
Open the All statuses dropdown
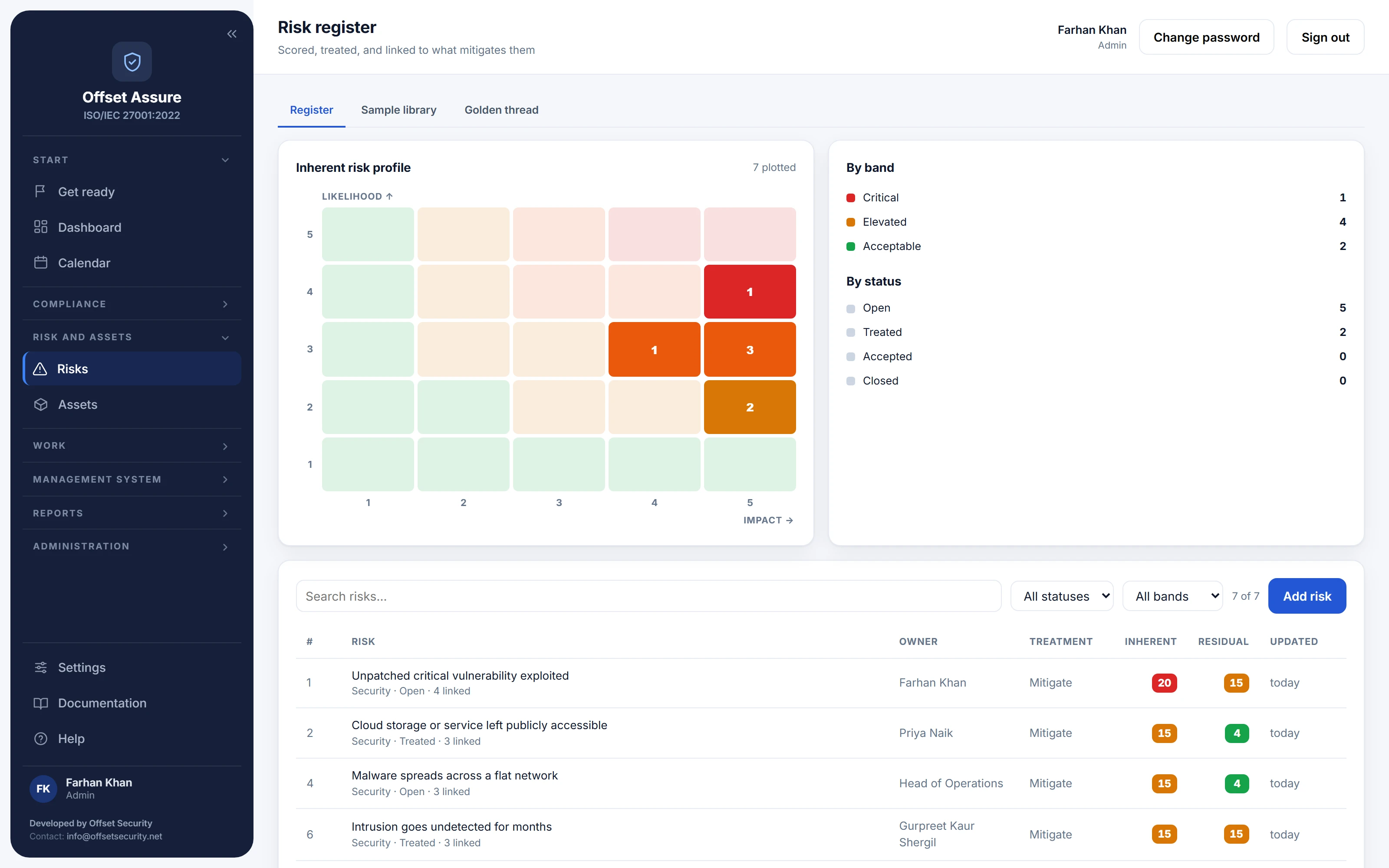(x=1062, y=596)
